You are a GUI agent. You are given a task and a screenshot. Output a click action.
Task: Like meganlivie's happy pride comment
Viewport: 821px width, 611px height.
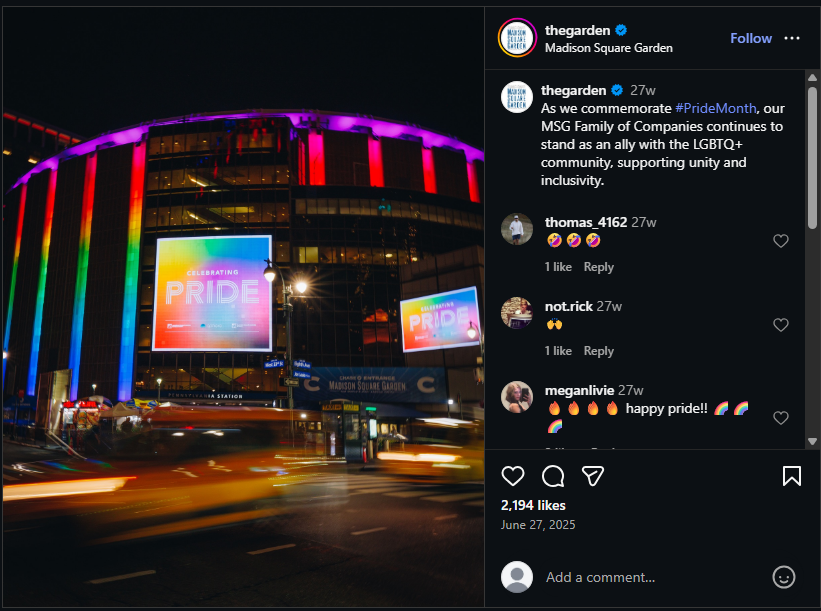point(781,418)
